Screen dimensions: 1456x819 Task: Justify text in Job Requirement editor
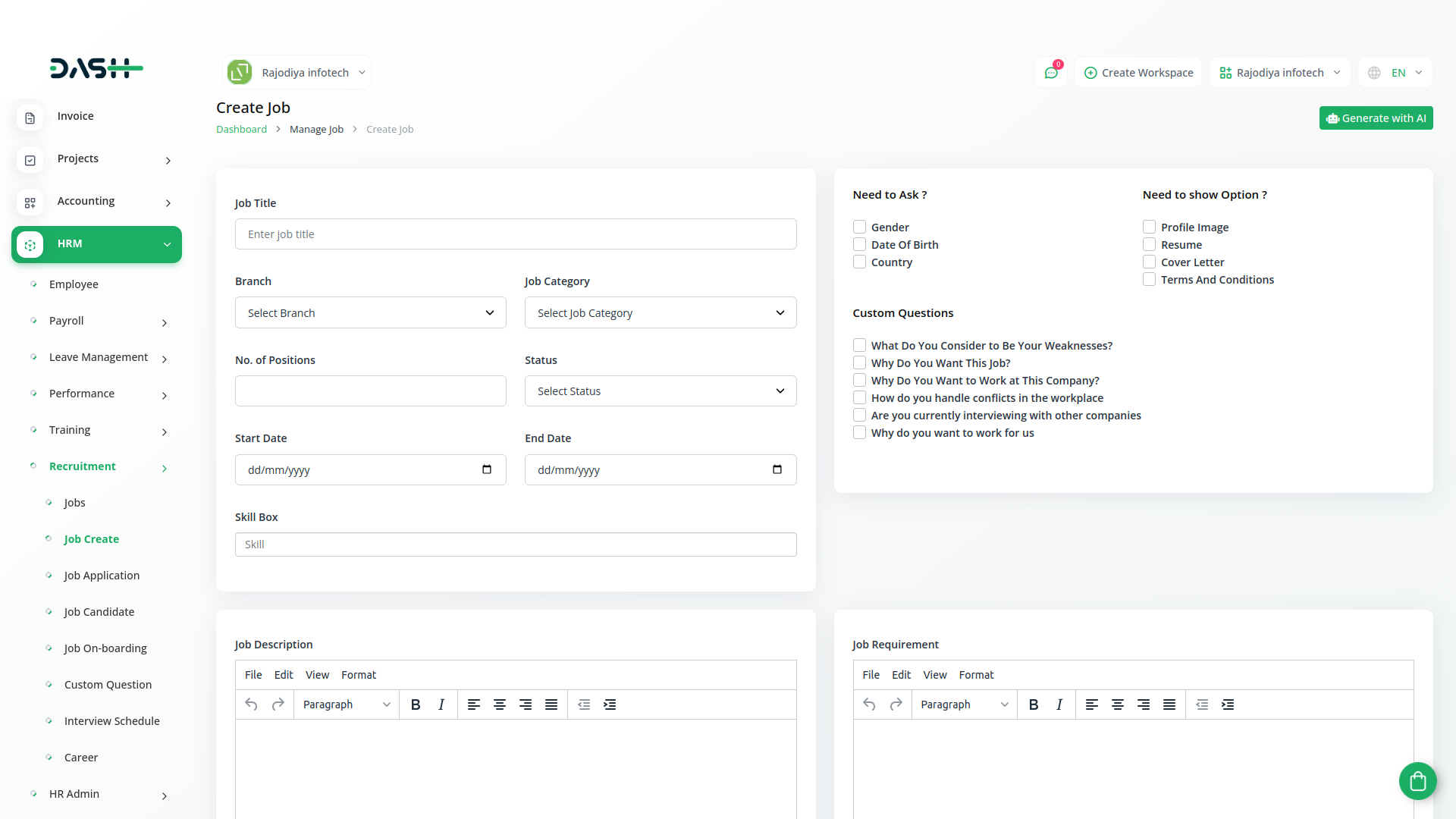tap(1169, 704)
